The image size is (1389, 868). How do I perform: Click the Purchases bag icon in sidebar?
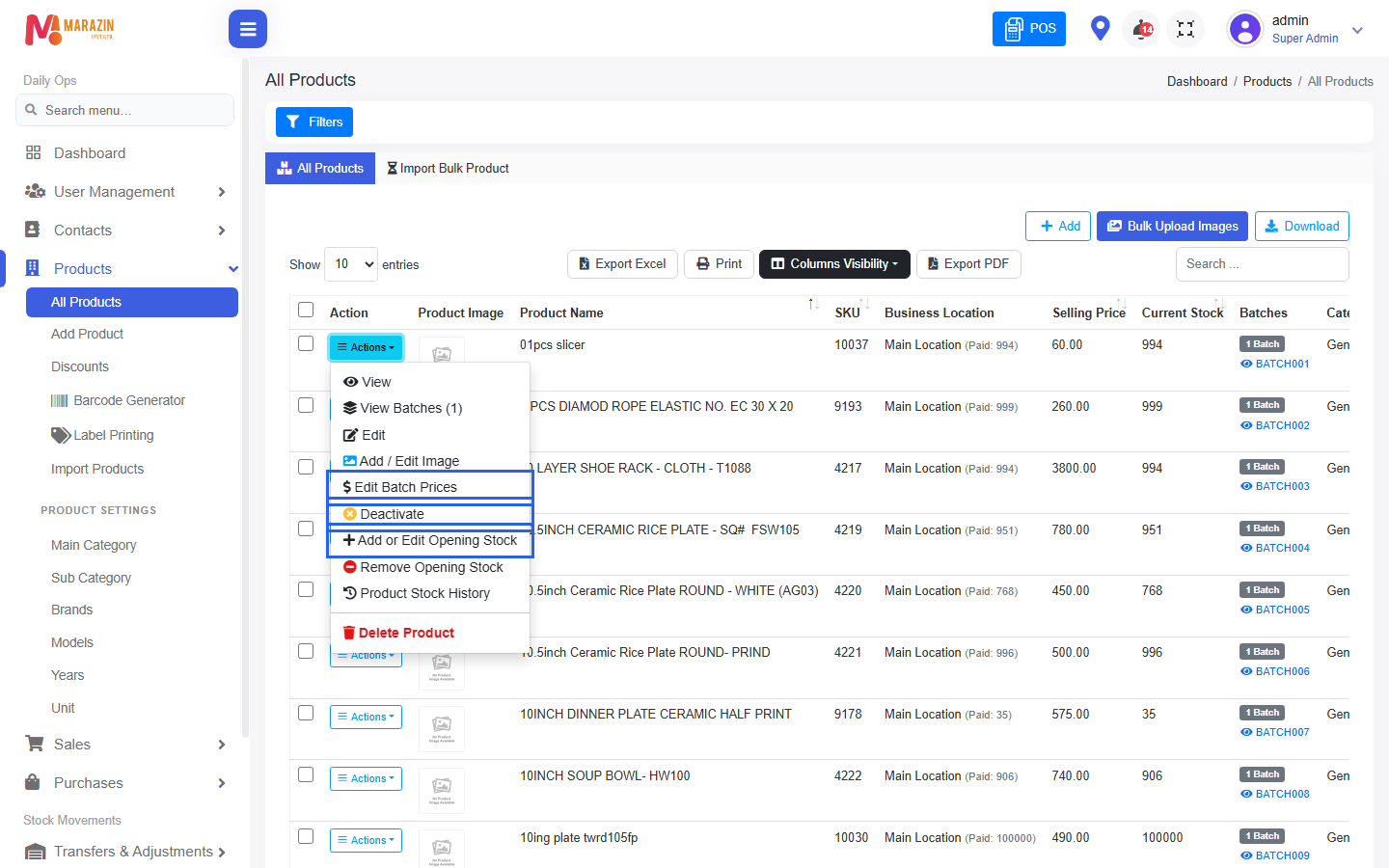(x=34, y=782)
